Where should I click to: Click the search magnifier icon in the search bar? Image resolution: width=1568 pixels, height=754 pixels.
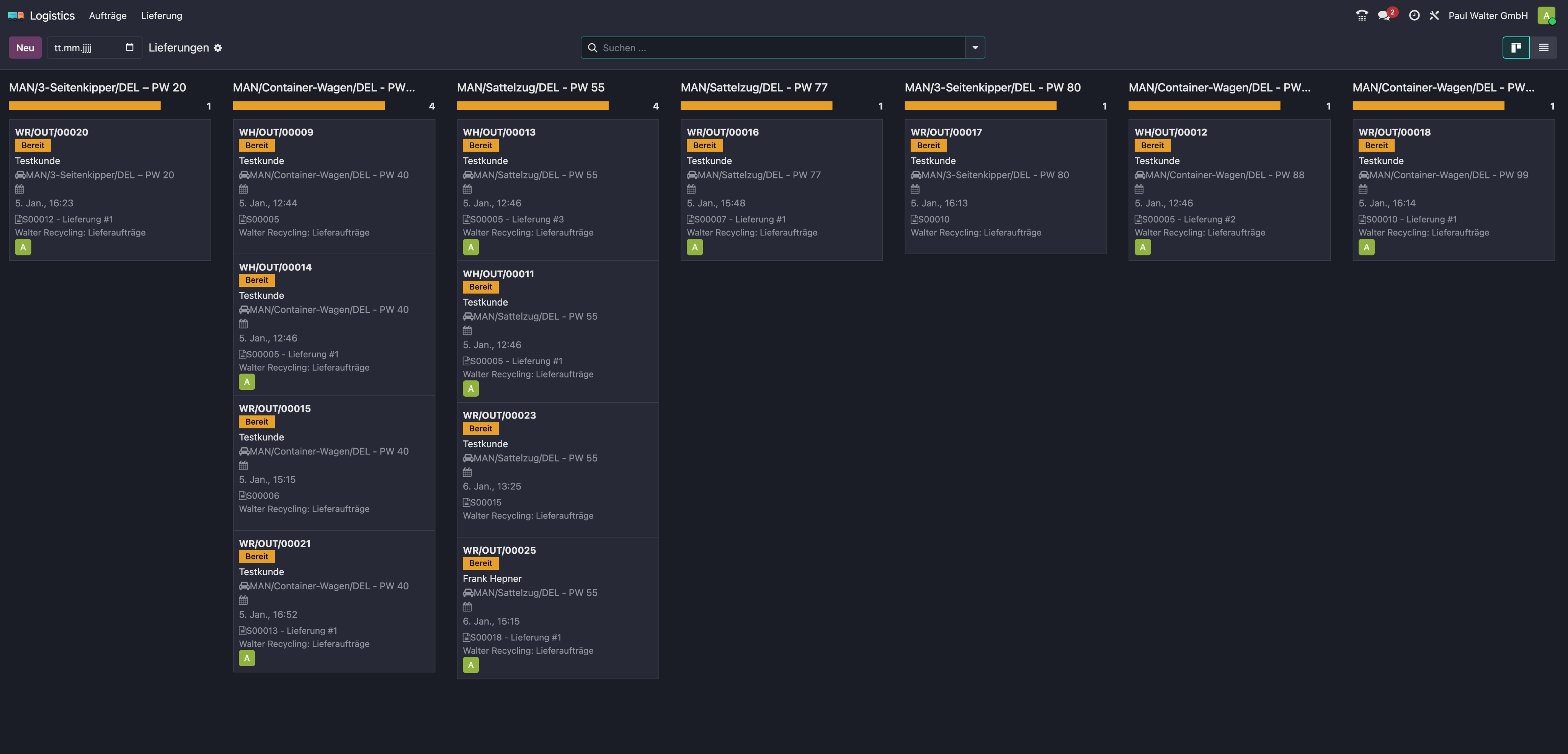(x=592, y=47)
